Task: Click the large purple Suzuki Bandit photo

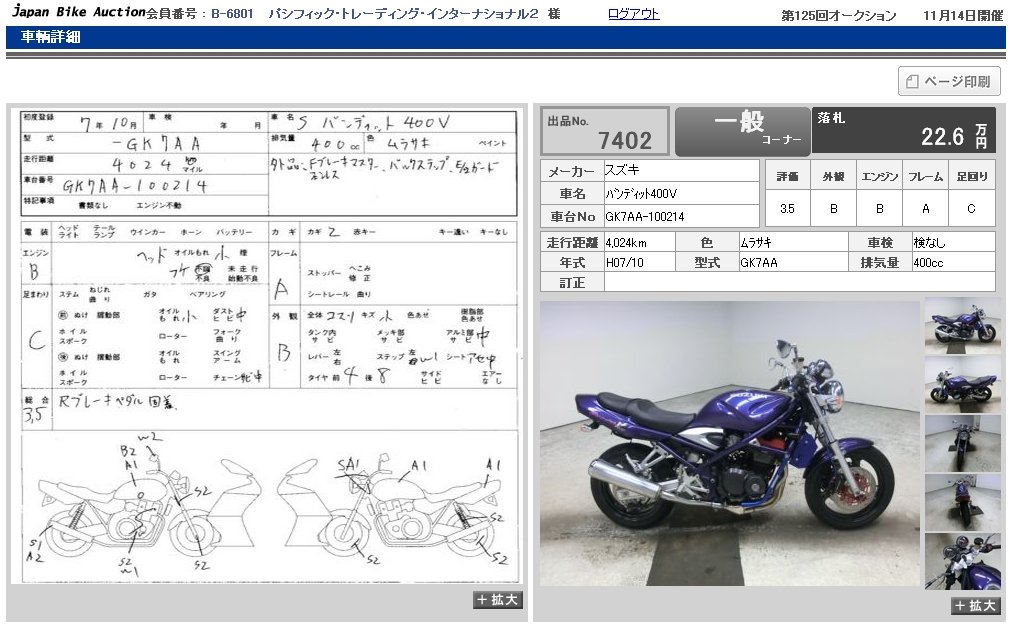Action: (730, 444)
